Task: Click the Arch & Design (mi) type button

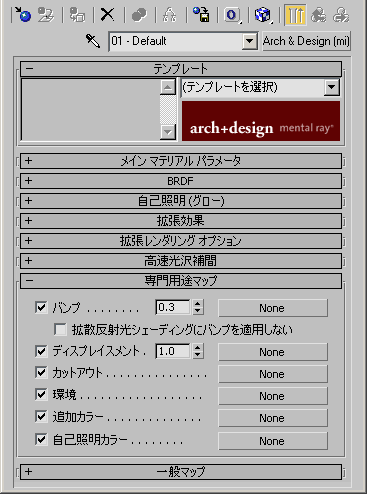Action: 306,41
